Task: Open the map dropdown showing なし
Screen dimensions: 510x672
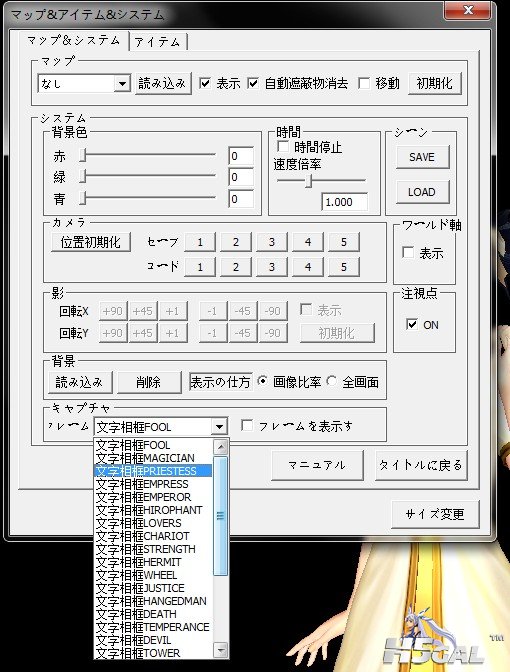Action: click(122, 84)
